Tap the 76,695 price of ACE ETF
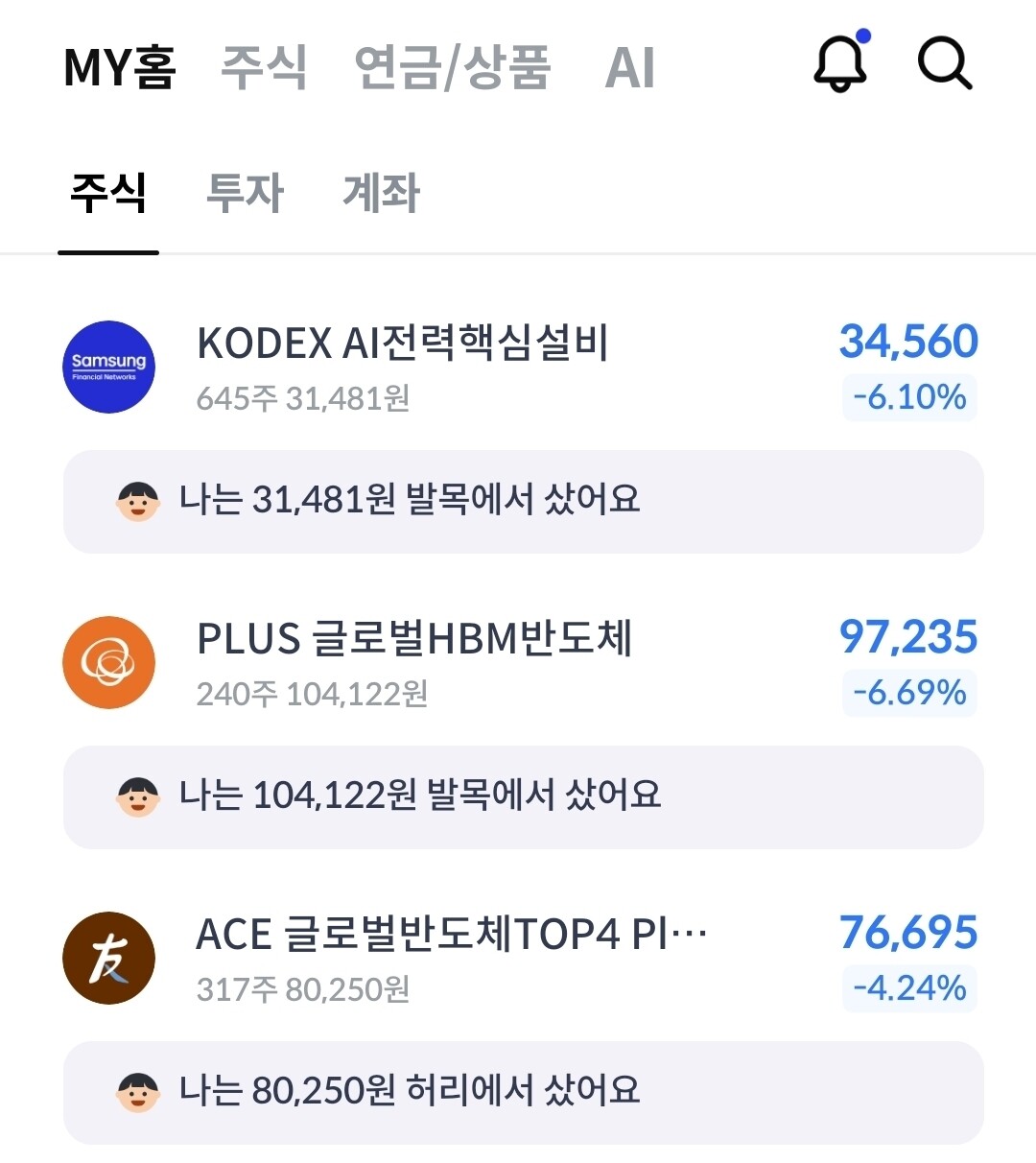This screenshot has width=1036, height=1163. point(908,932)
